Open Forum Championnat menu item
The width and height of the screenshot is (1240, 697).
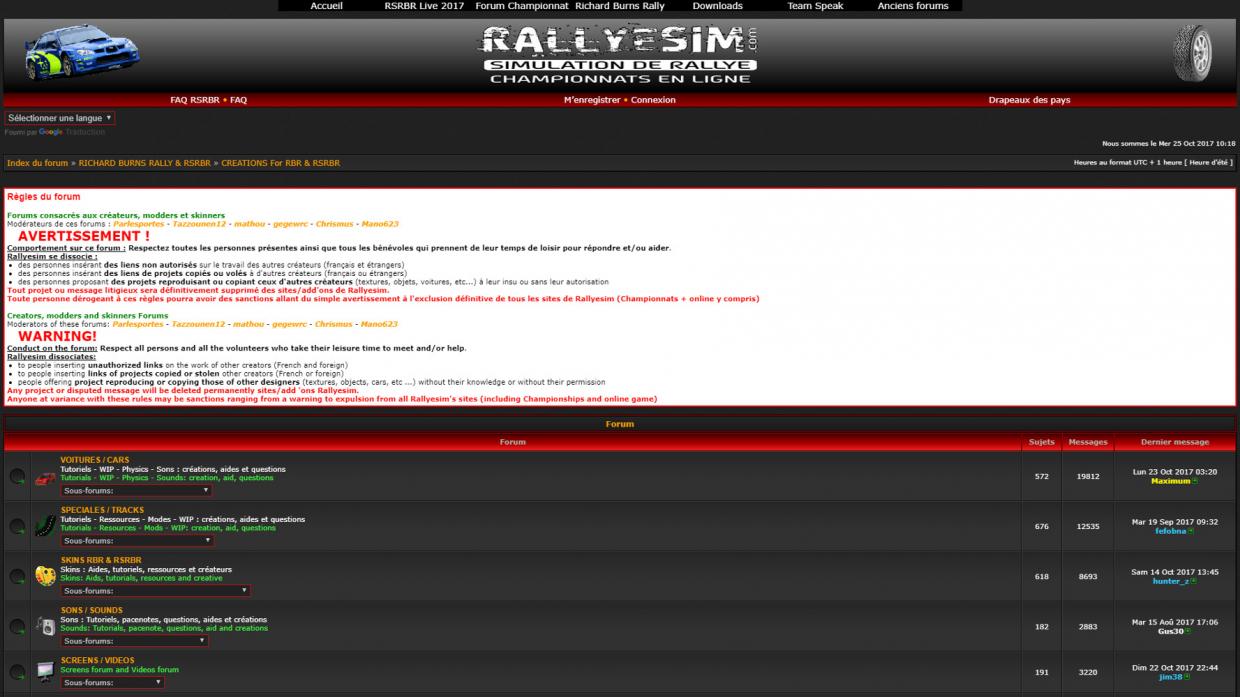(x=522, y=6)
